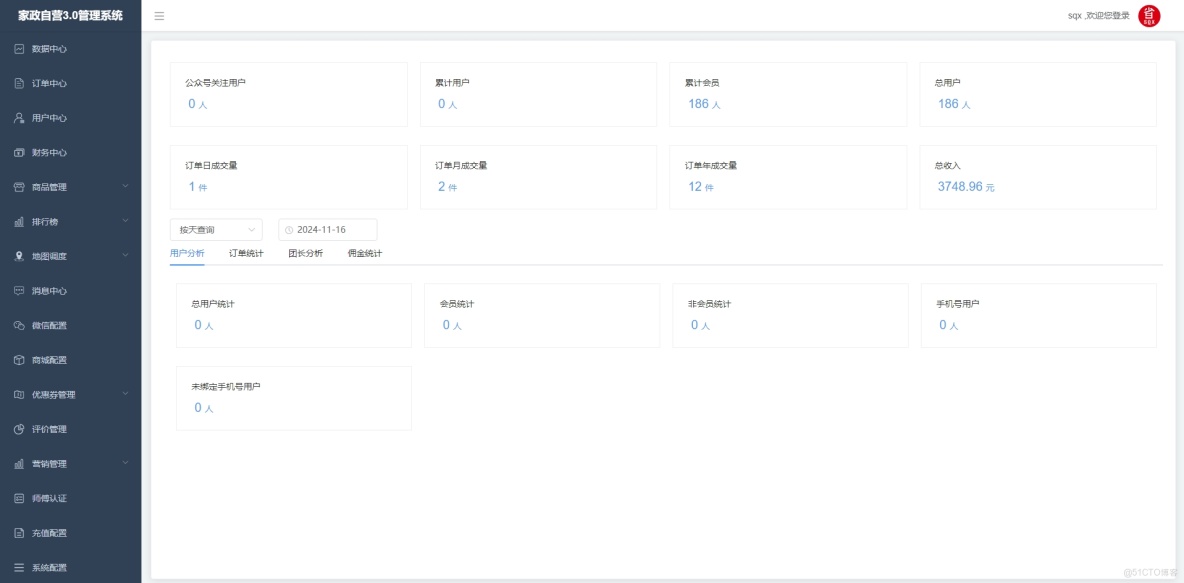The width and height of the screenshot is (1184, 583).
Task: Expand the 优惠券管理 submenu arrow
Action: pos(125,394)
